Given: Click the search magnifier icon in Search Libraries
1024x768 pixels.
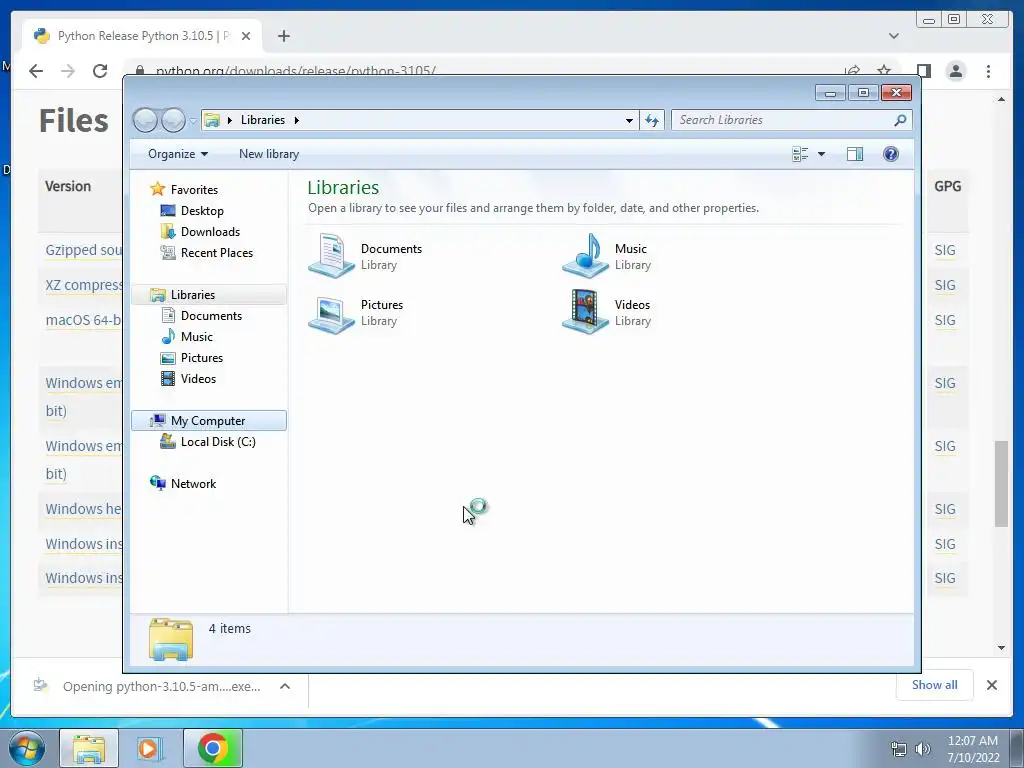Looking at the screenshot, I should tap(900, 120).
